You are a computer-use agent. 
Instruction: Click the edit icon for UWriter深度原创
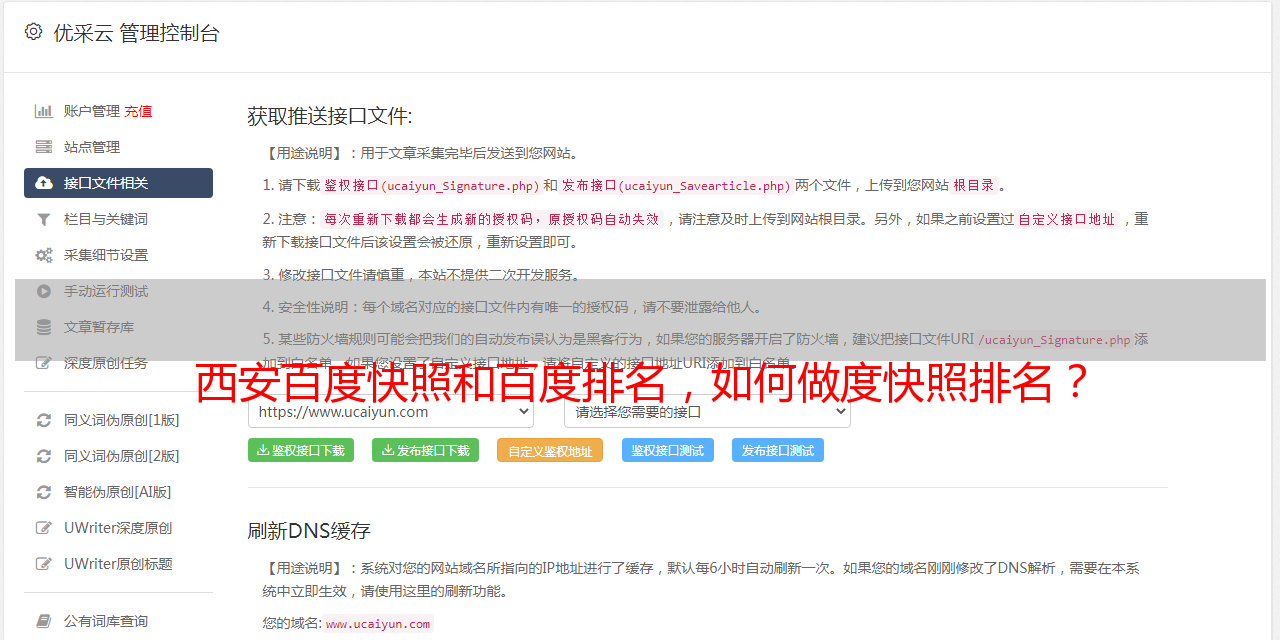coord(44,528)
